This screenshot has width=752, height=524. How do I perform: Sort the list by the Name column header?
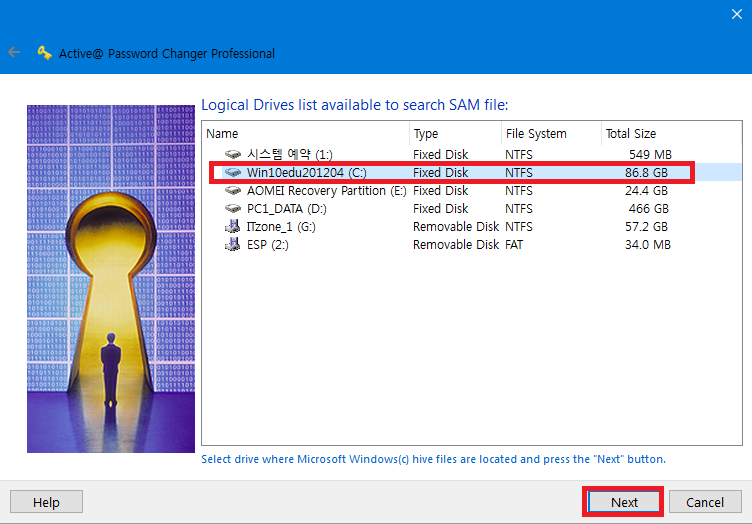click(x=307, y=133)
